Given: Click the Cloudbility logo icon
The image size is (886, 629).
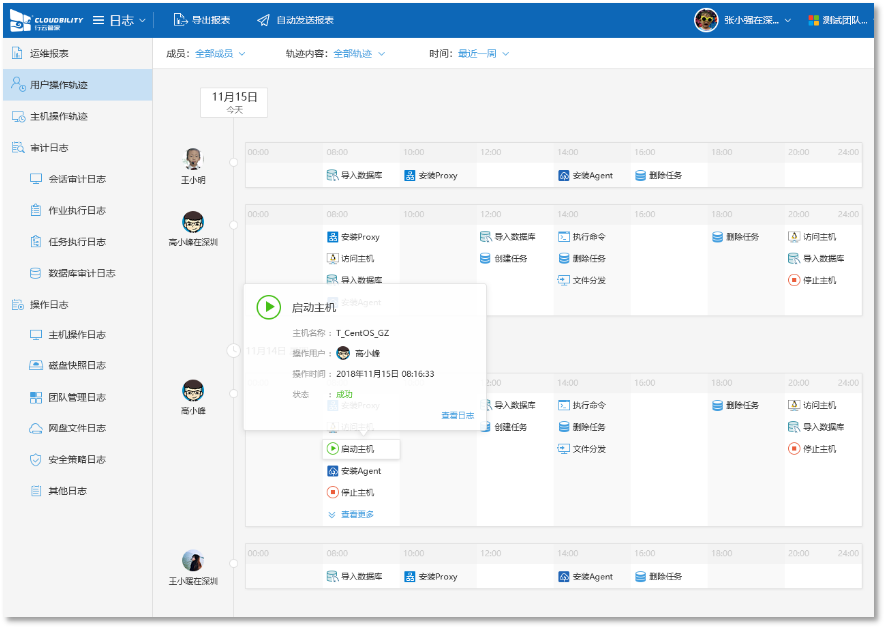Looking at the screenshot, I should pos(20,20).
